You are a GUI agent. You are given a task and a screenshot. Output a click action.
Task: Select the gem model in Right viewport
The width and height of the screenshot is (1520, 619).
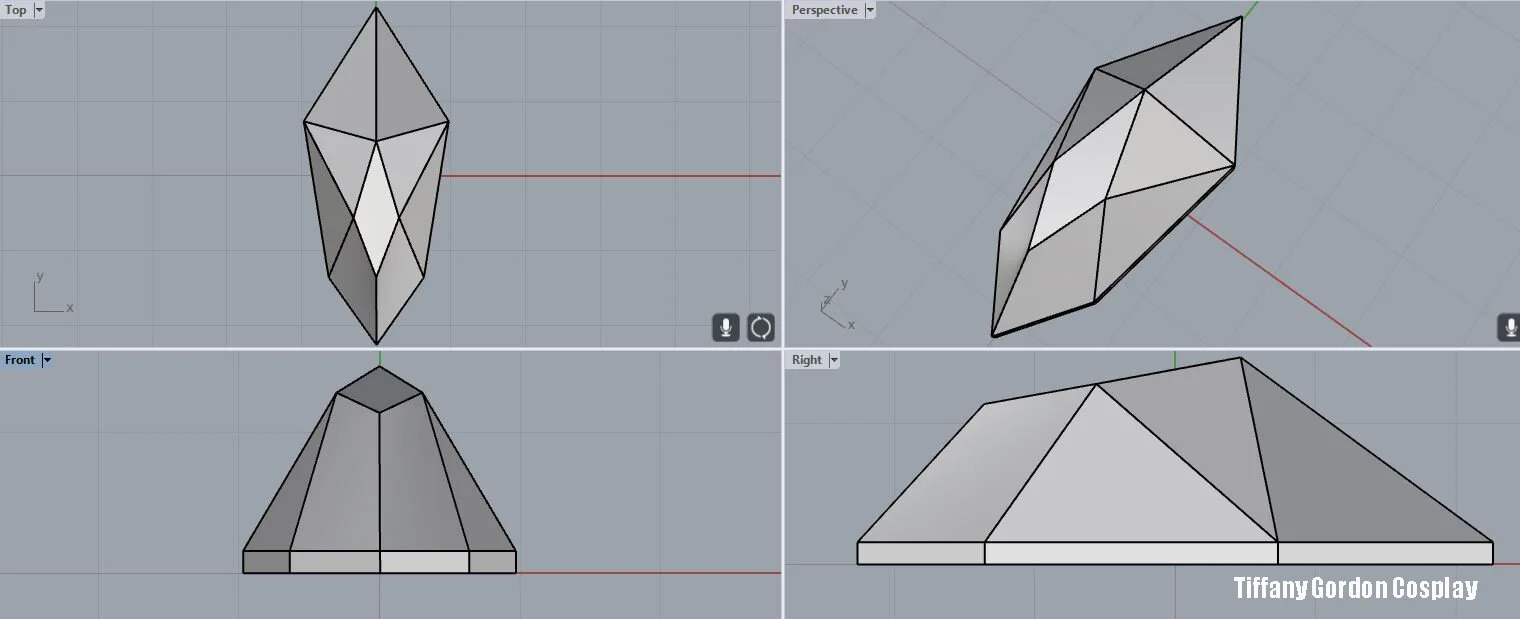[x=1175, y=461]
